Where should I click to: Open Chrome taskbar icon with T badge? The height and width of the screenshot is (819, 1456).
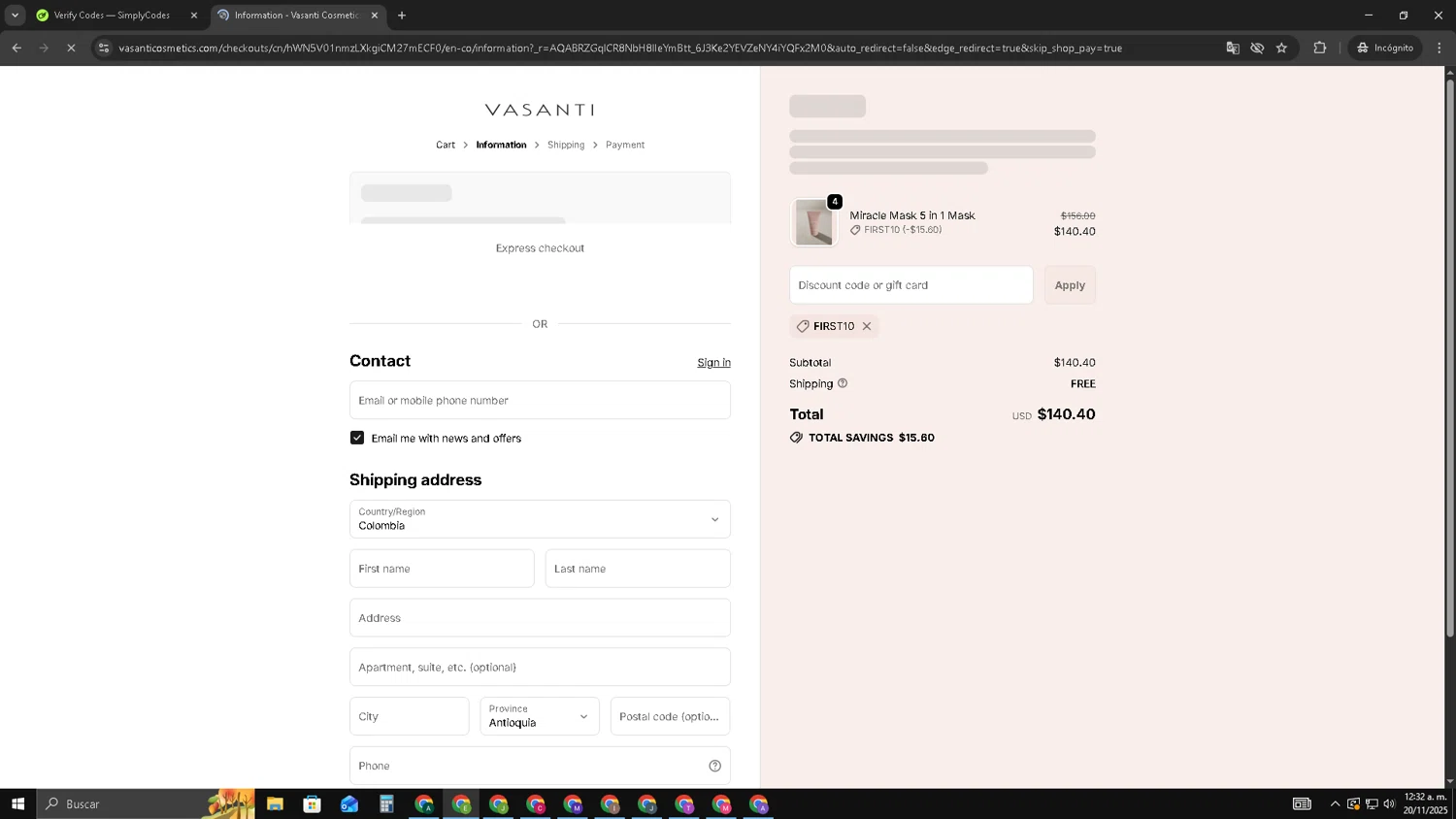[x=684, y=803]
